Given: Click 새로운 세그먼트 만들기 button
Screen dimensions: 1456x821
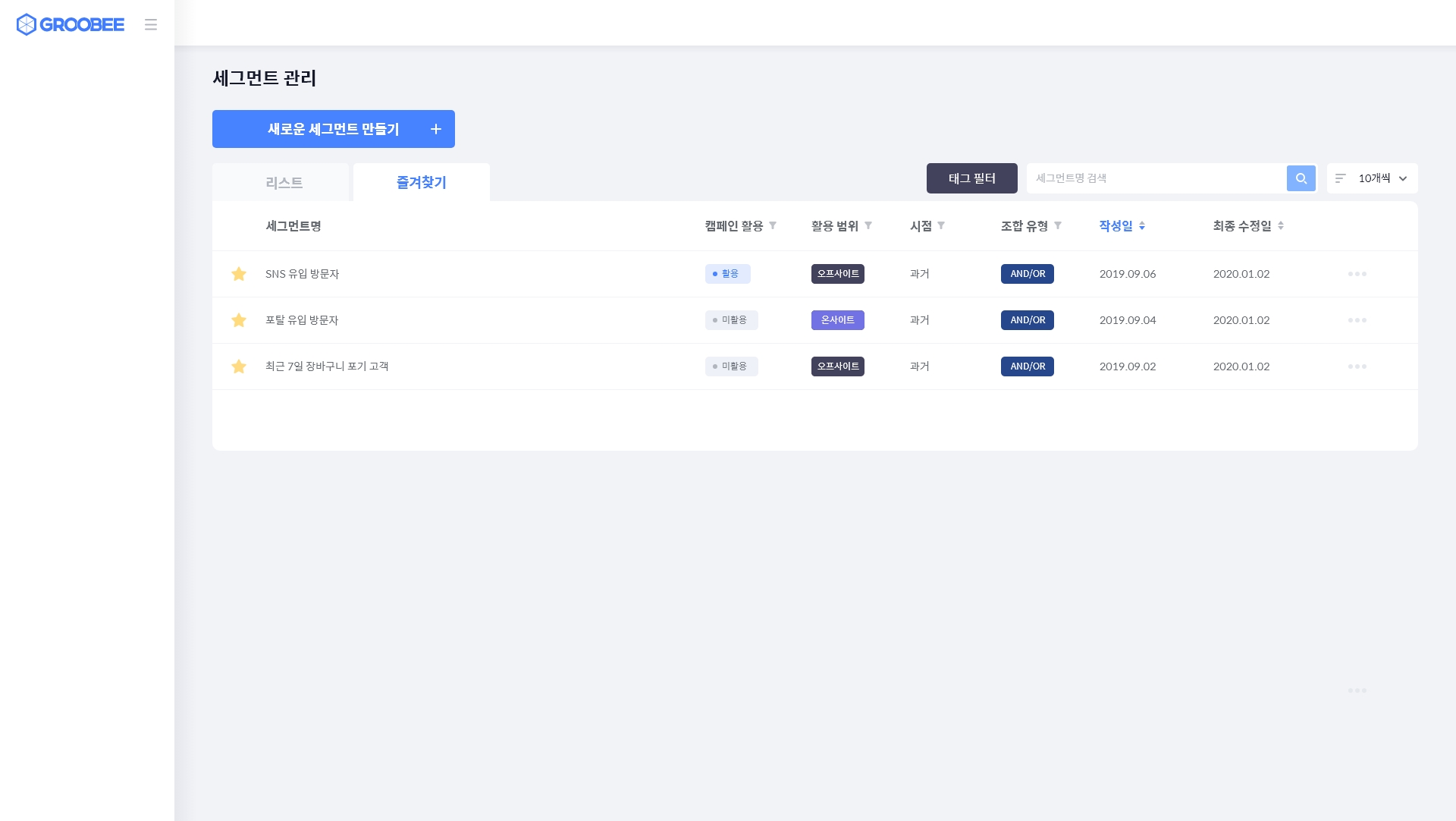Looking at the screenshot, I should click(x=334, y=129).
